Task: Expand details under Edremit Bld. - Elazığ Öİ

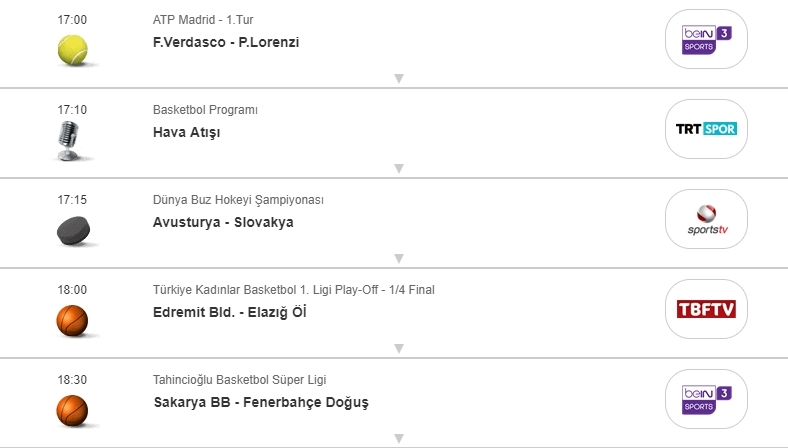Action: pyautogui.click(x=398, y=348)
